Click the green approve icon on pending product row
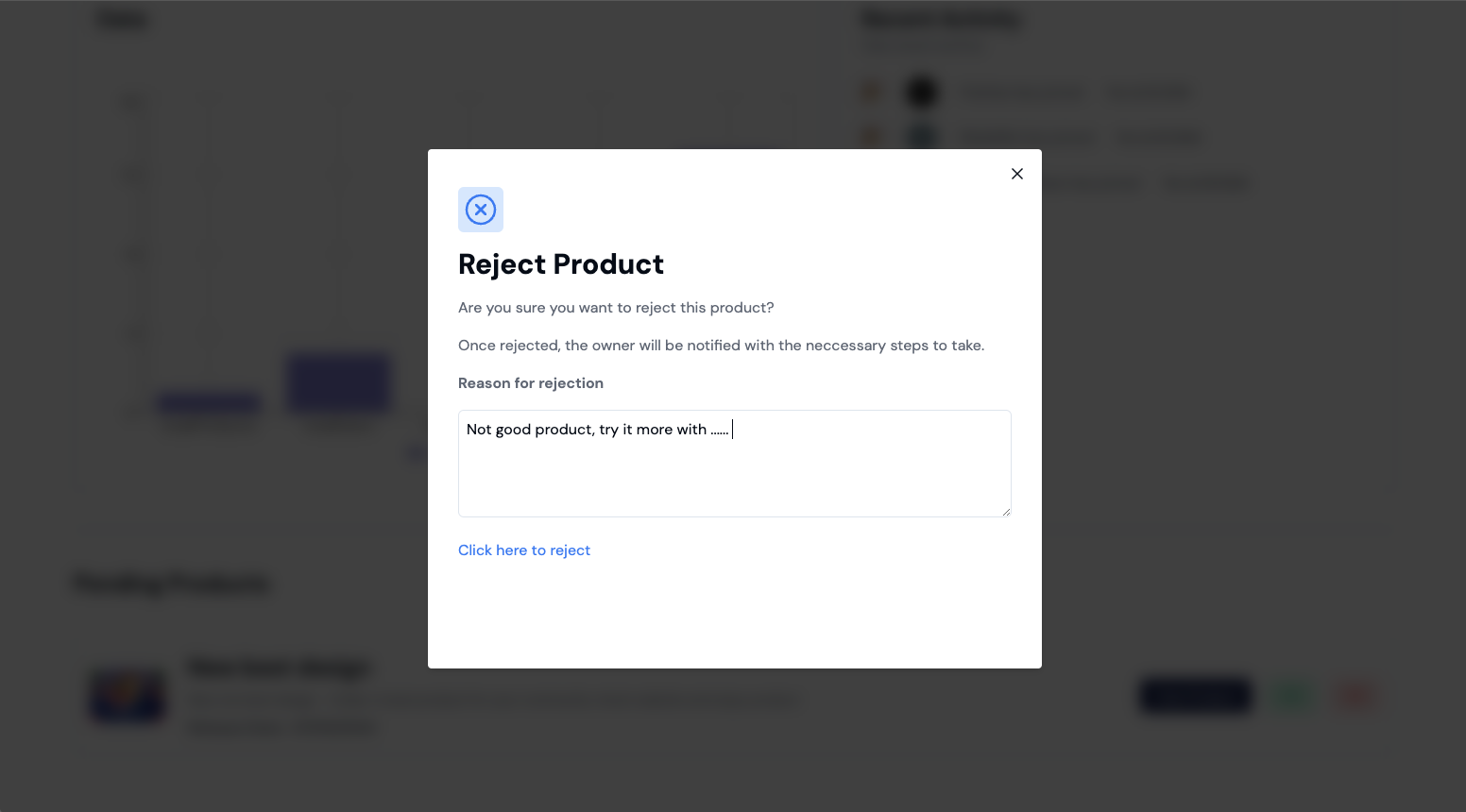This screenshot has width=1466, height=812. pyautogui.click(x=1291, y=695)
